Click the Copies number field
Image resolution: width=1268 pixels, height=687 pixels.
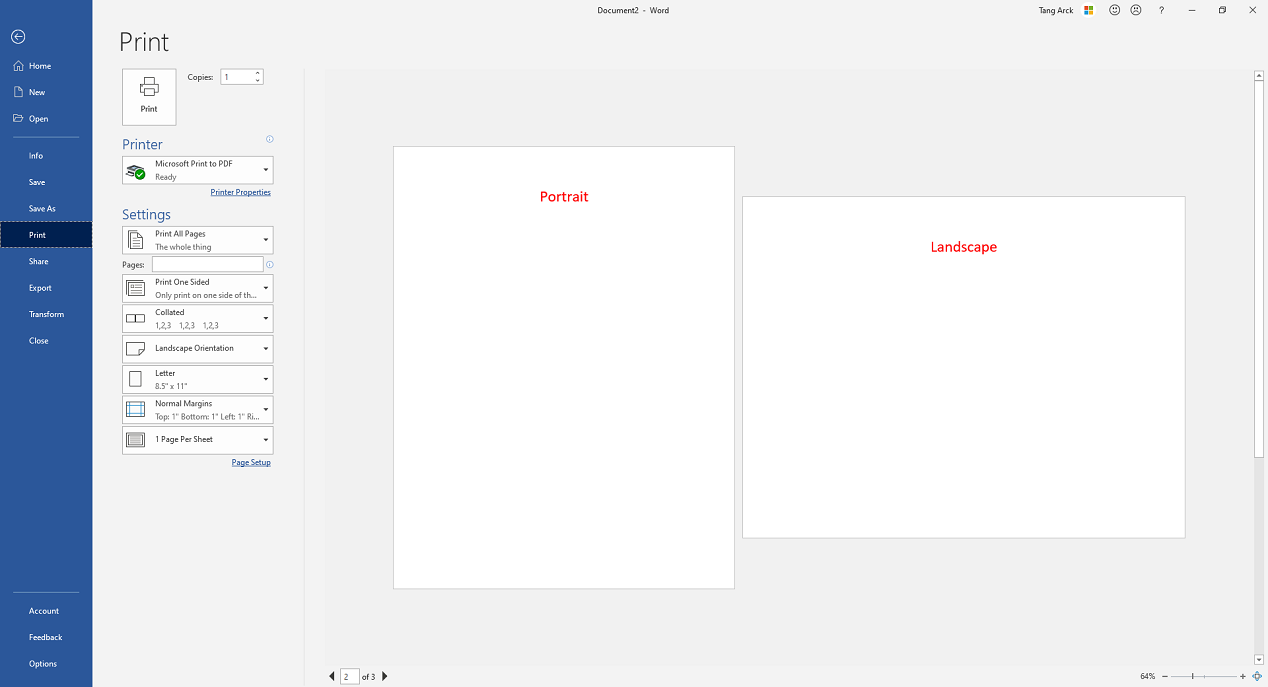(x=237, y=77)
